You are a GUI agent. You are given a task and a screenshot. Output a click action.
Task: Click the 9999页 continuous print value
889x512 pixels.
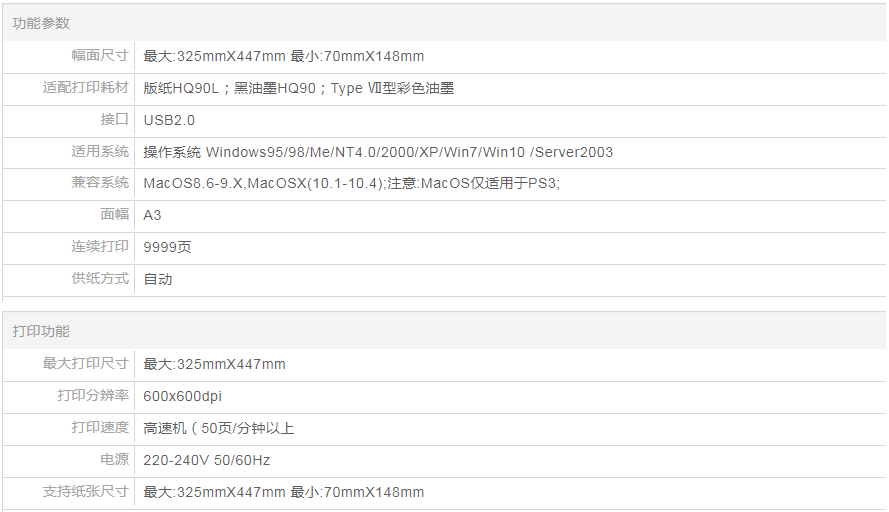click(x=167, y=247)
